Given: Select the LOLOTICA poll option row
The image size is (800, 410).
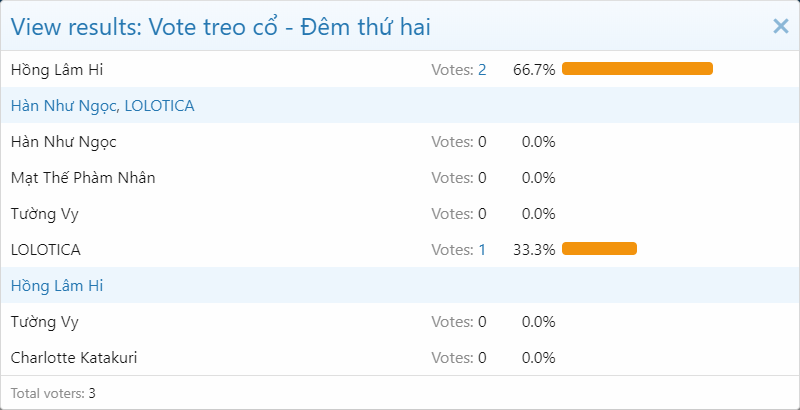Looking at the screenshot, I should [45, 250].
